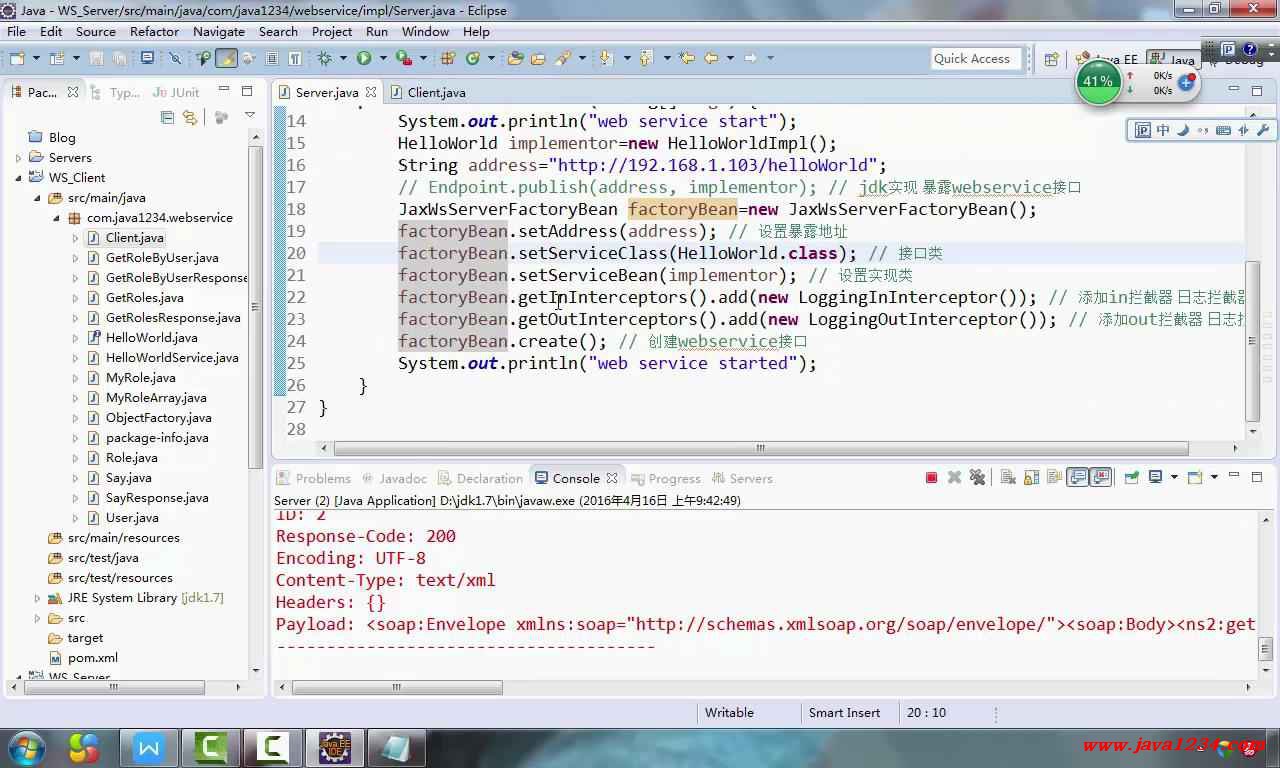
Task: Click the Back navigation arrow icon
Action: click(711, 58)
